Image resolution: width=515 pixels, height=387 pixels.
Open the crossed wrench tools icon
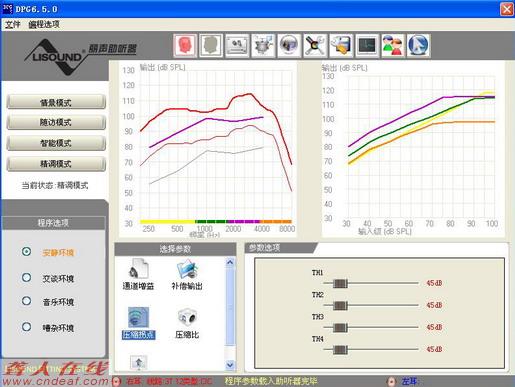pyautogui.click(x=315, y=45)
